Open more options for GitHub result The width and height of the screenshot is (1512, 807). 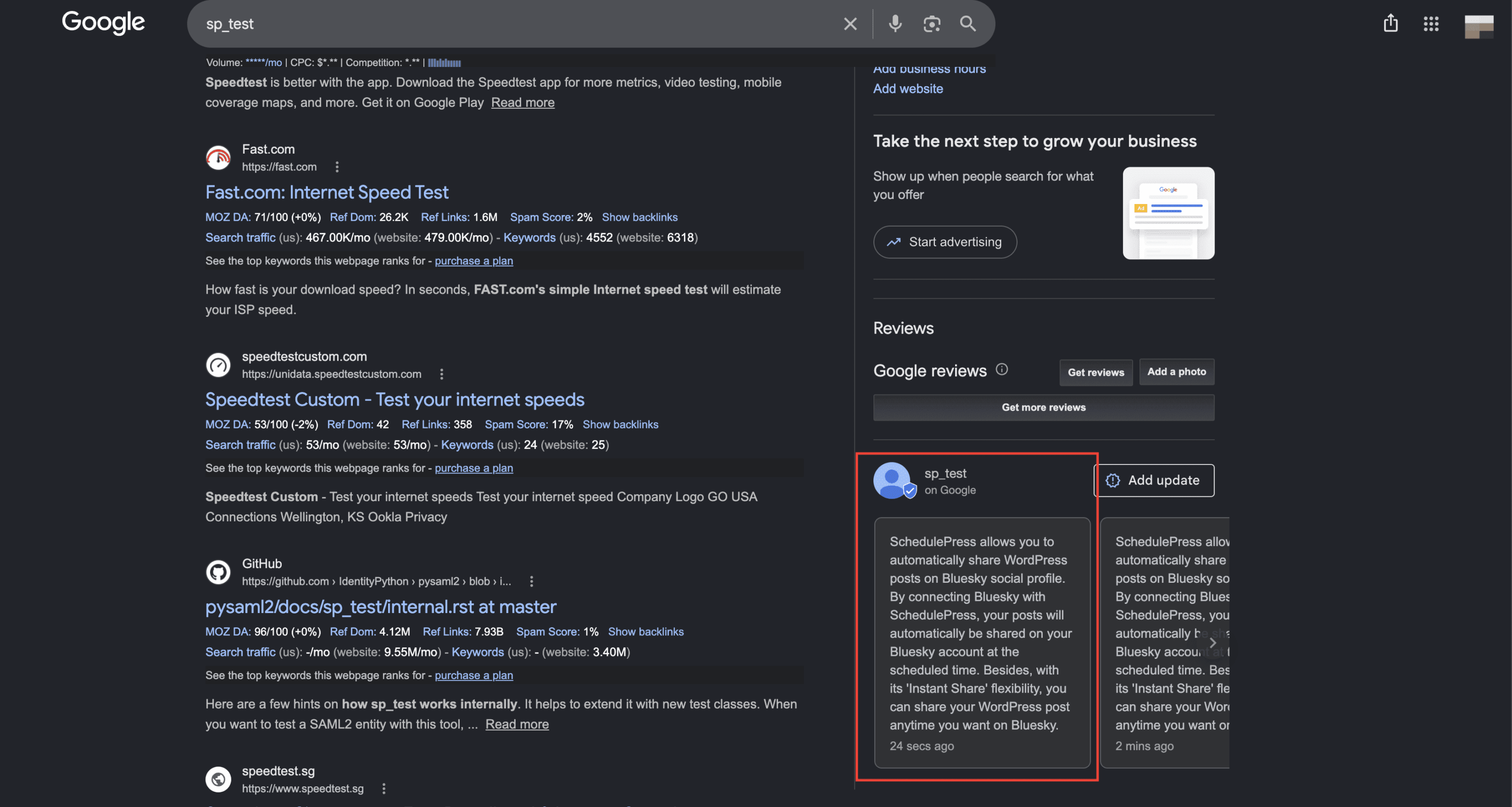[532, 581]
